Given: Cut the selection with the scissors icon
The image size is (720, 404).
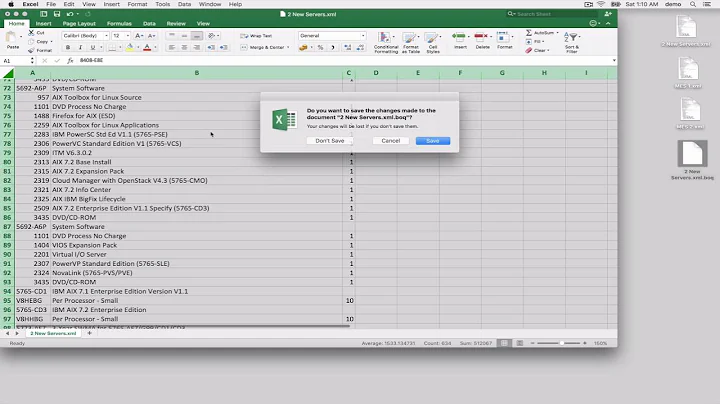Looking at the screenshot, I should tap(31, 33).
